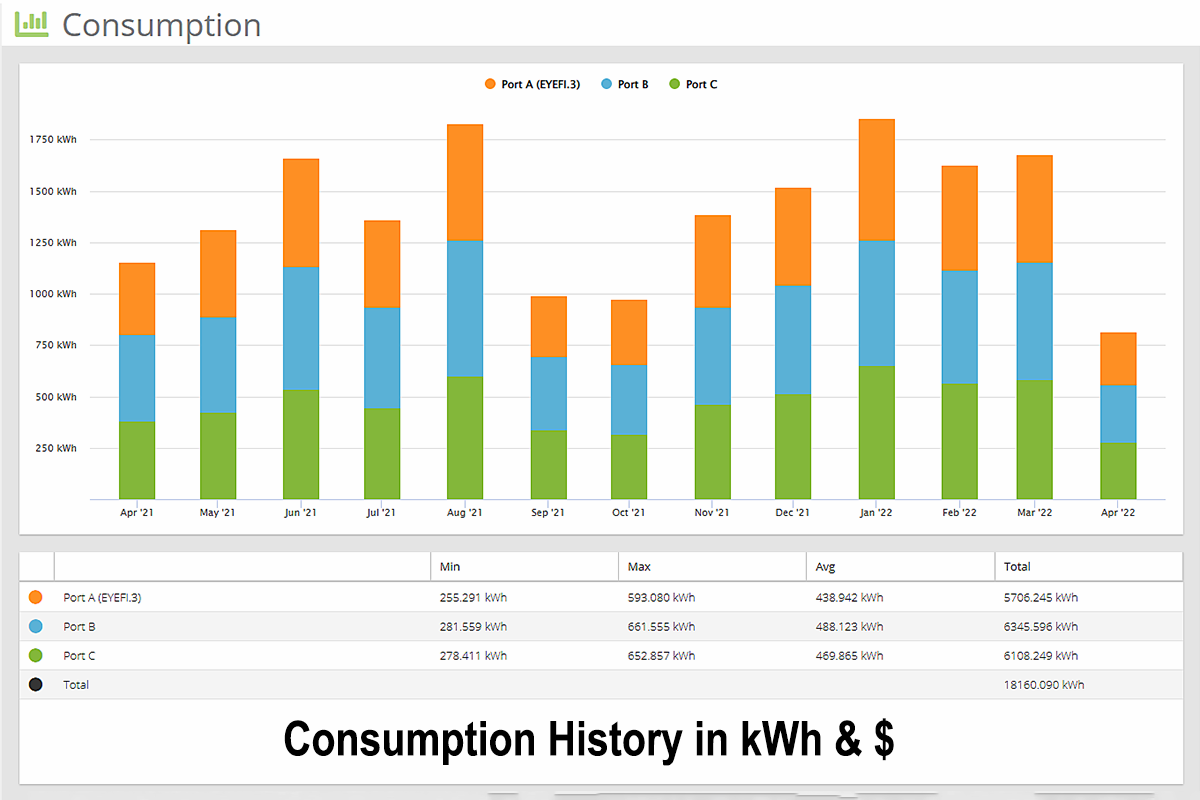The height and width of the screenshot is (800, 1200).
Task: Select the Jan '22 green Port C segment
Action: [876, 432]
